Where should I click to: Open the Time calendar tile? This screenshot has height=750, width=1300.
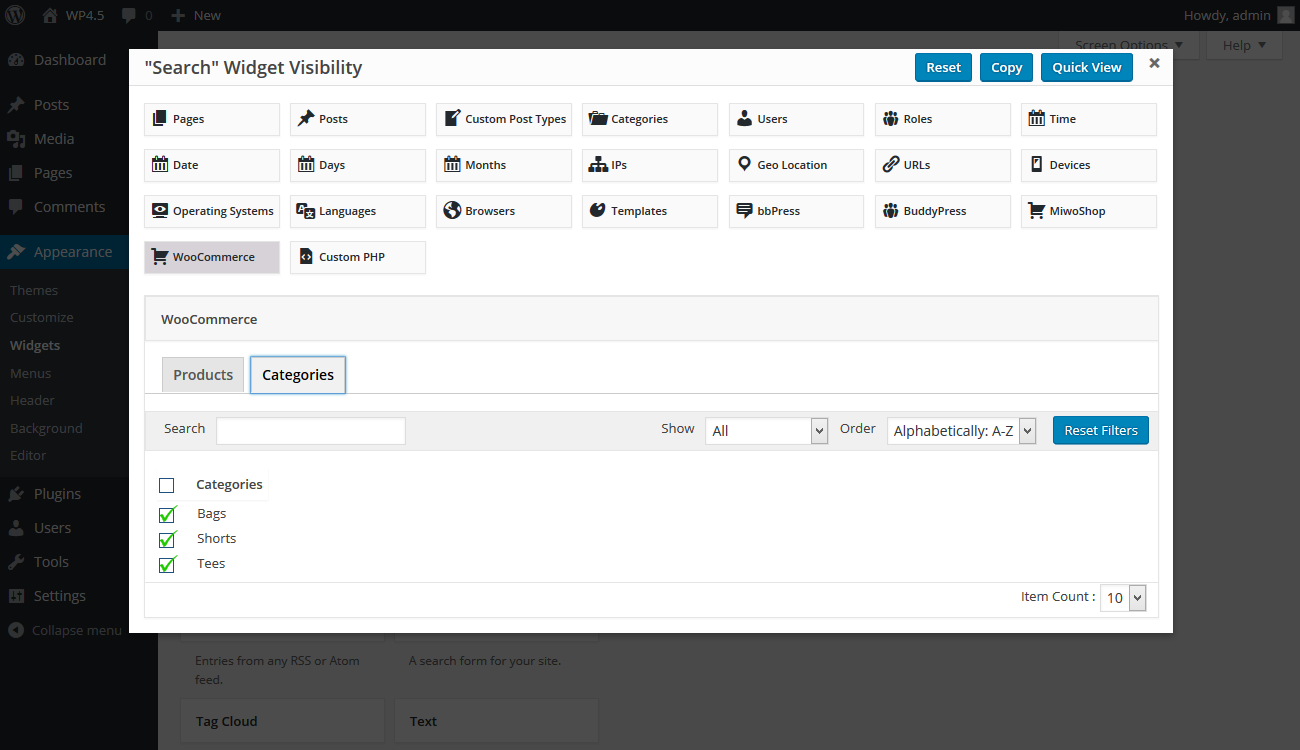click(x=1089, y=119)
